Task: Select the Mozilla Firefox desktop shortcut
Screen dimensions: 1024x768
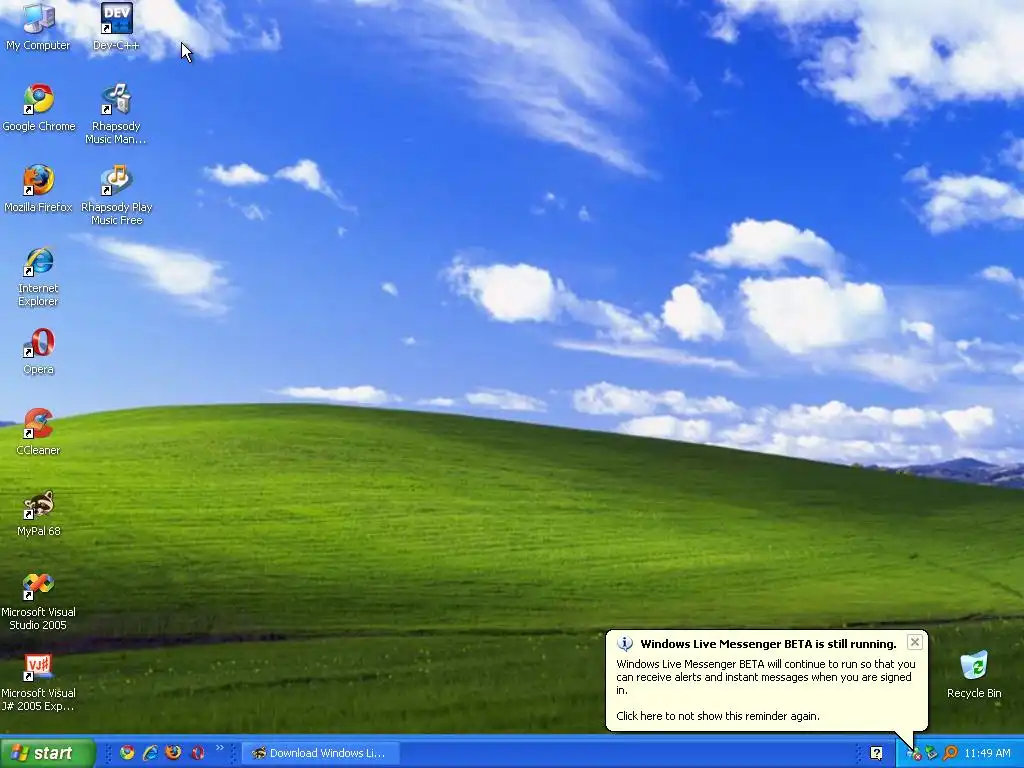Action: (39, 189)
